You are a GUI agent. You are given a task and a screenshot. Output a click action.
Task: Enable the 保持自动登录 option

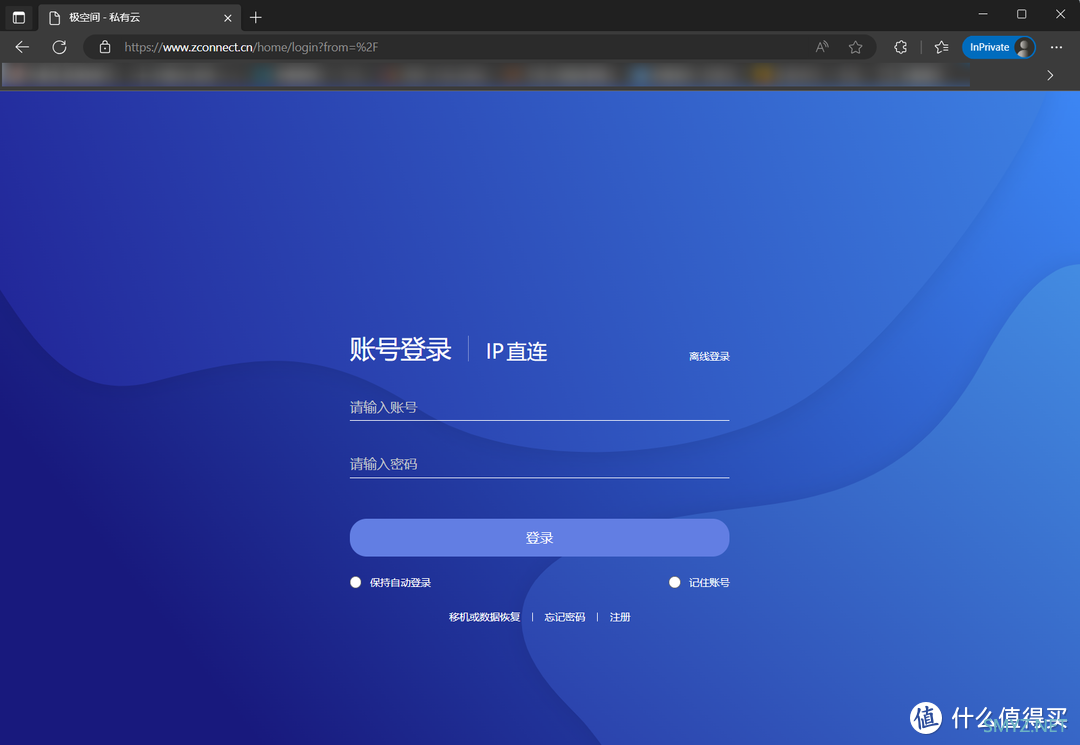[x=355, y=583]
